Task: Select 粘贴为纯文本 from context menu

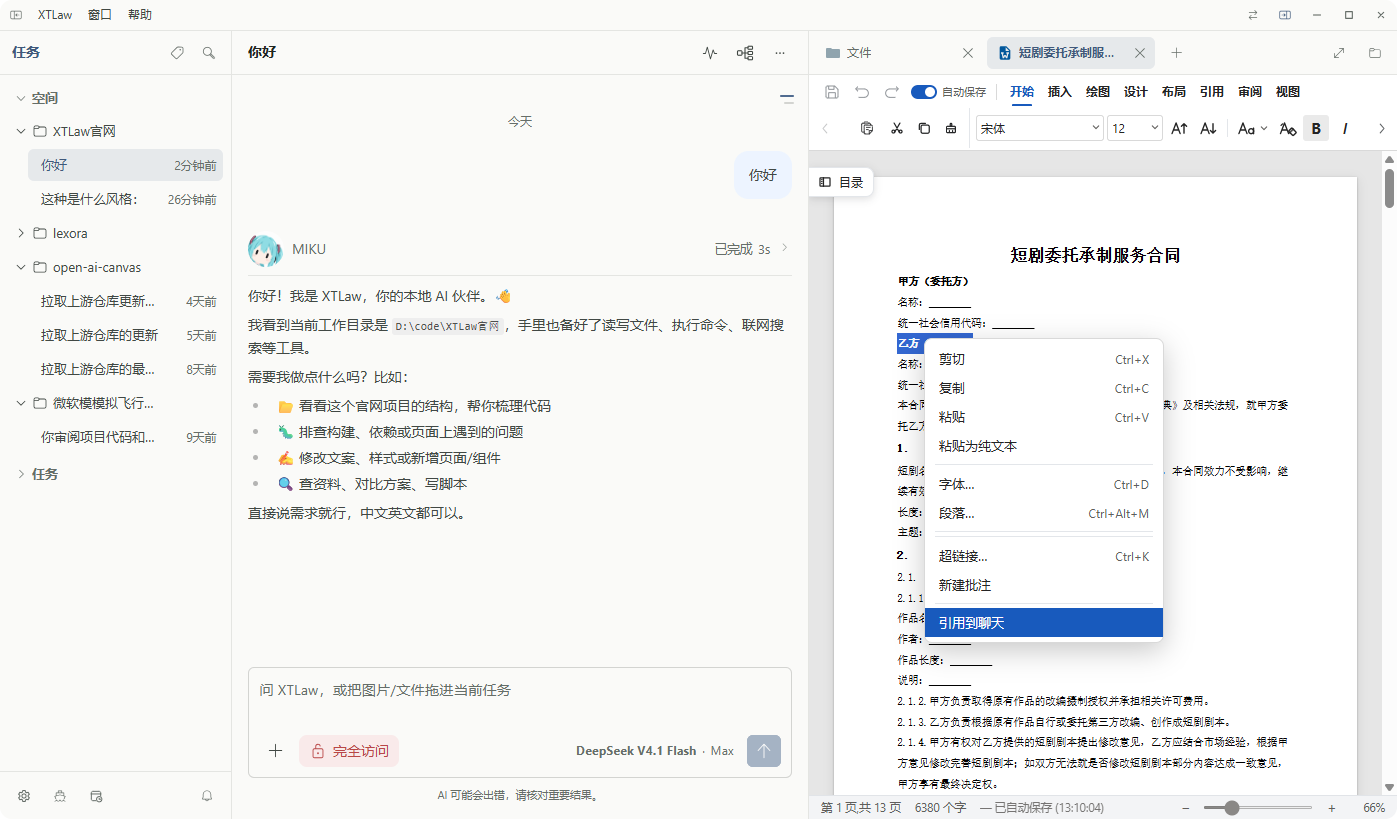Action: (x=1044, y=446)
